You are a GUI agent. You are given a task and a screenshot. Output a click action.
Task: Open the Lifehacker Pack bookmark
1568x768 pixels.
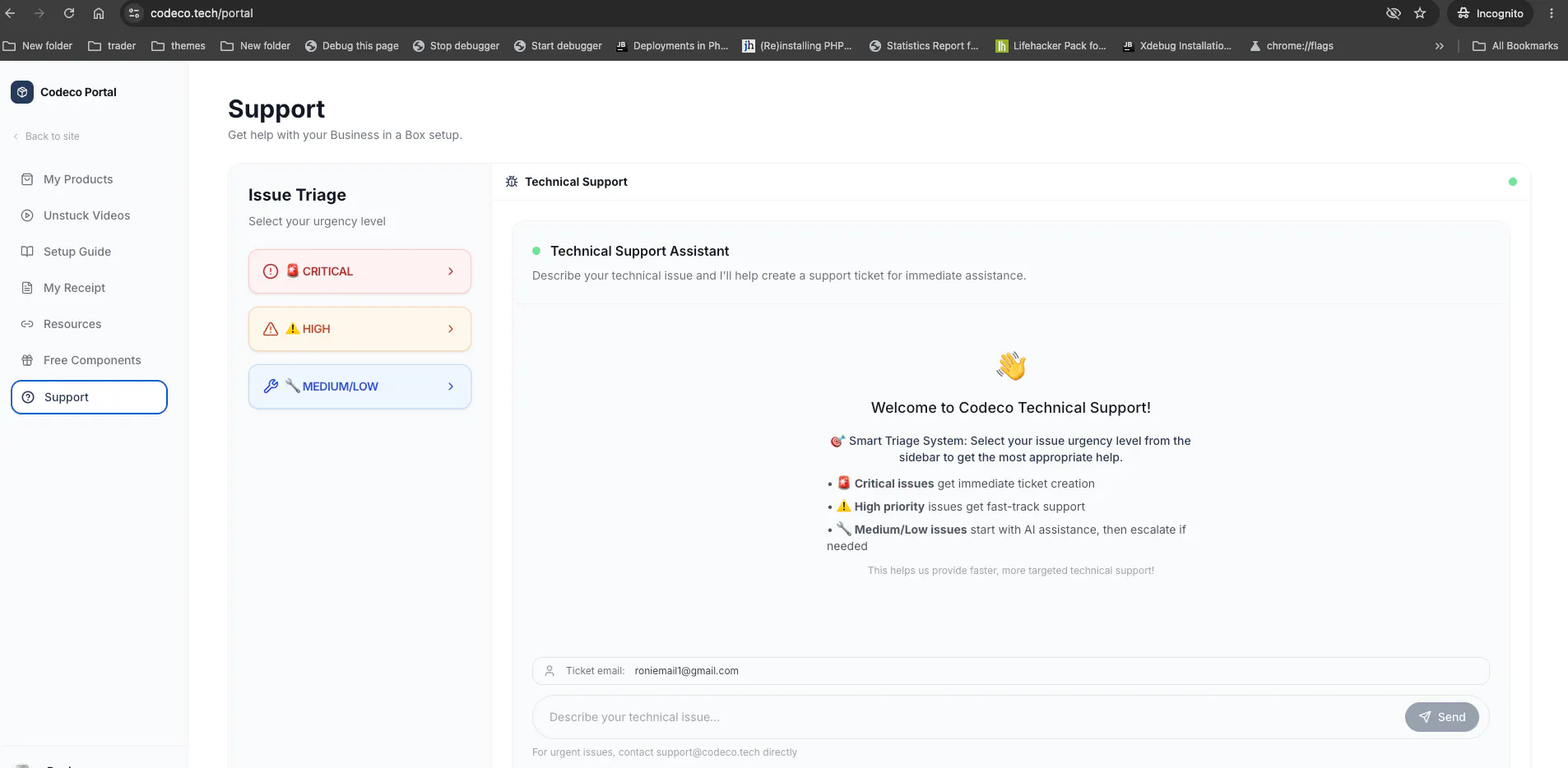point(1051,46)
